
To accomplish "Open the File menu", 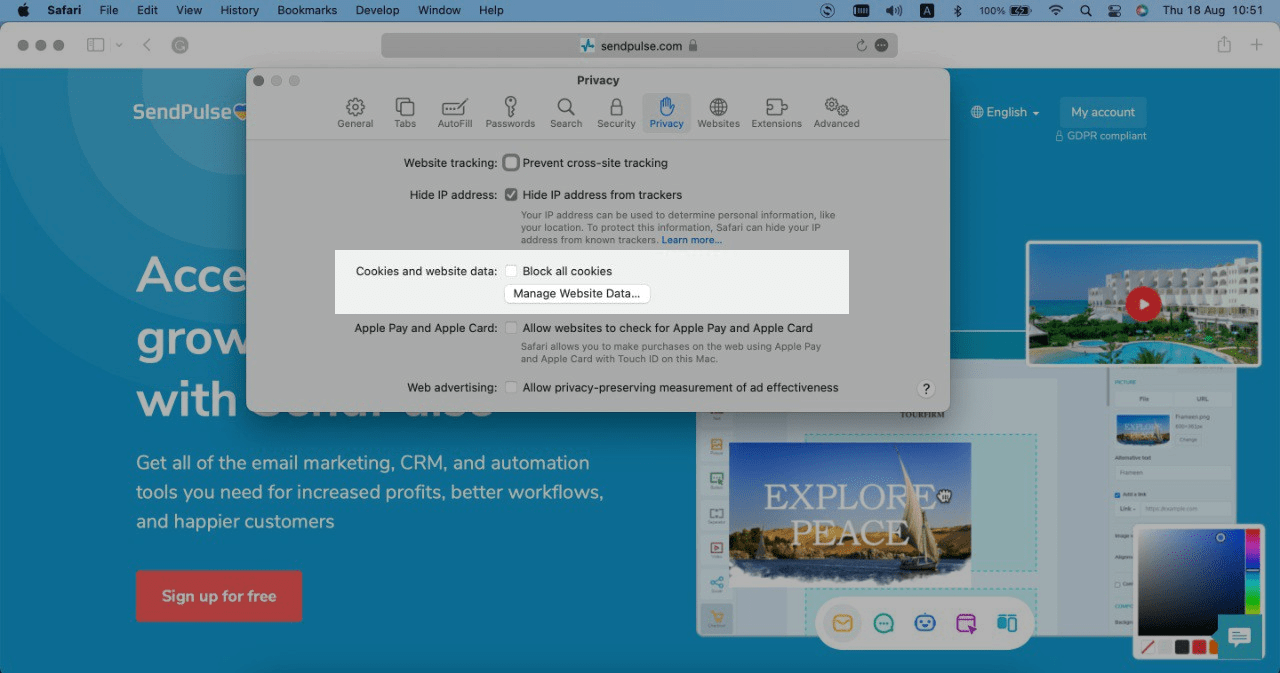I will (x=108, y=10).
